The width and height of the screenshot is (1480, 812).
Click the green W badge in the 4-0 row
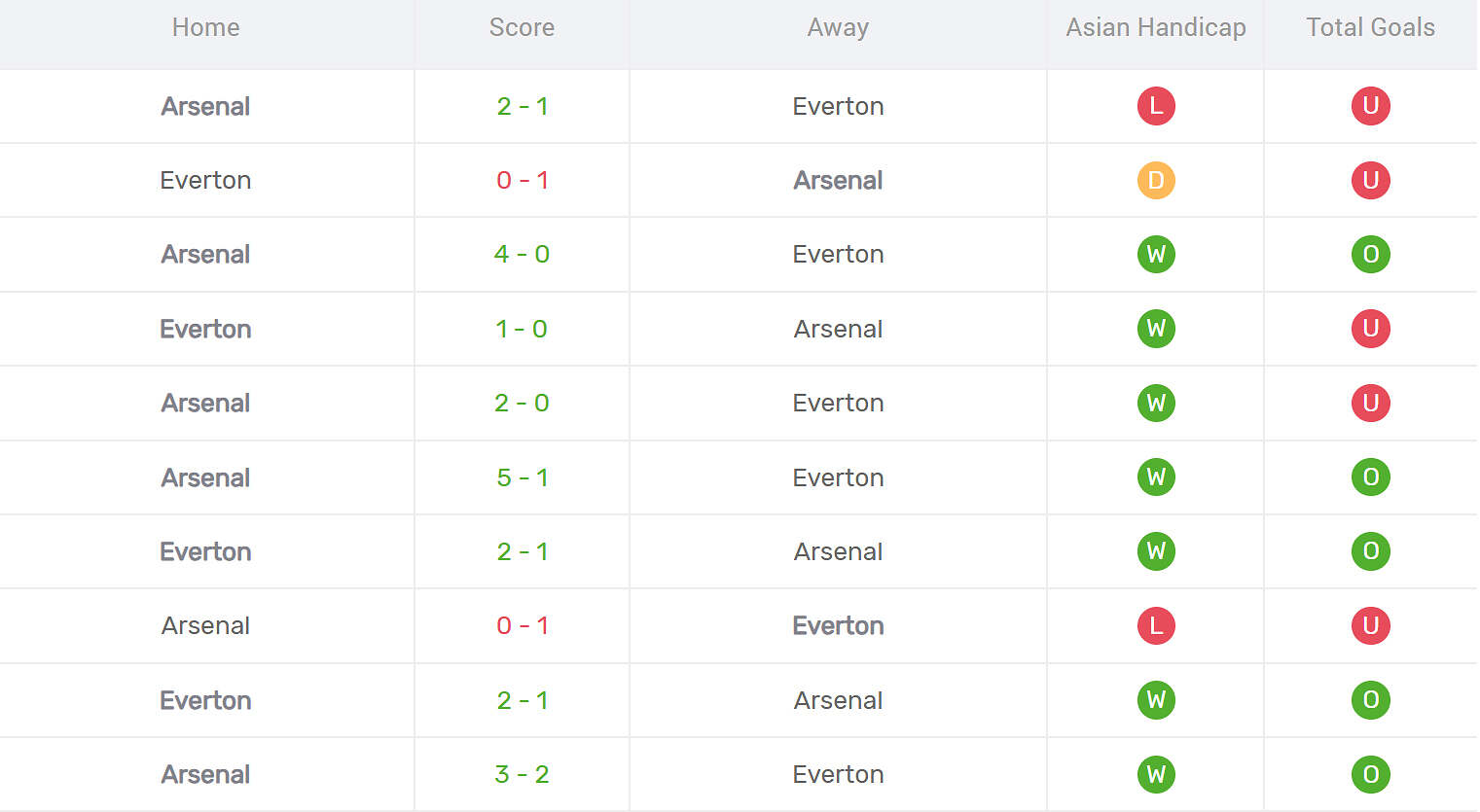coord(1156,255)
